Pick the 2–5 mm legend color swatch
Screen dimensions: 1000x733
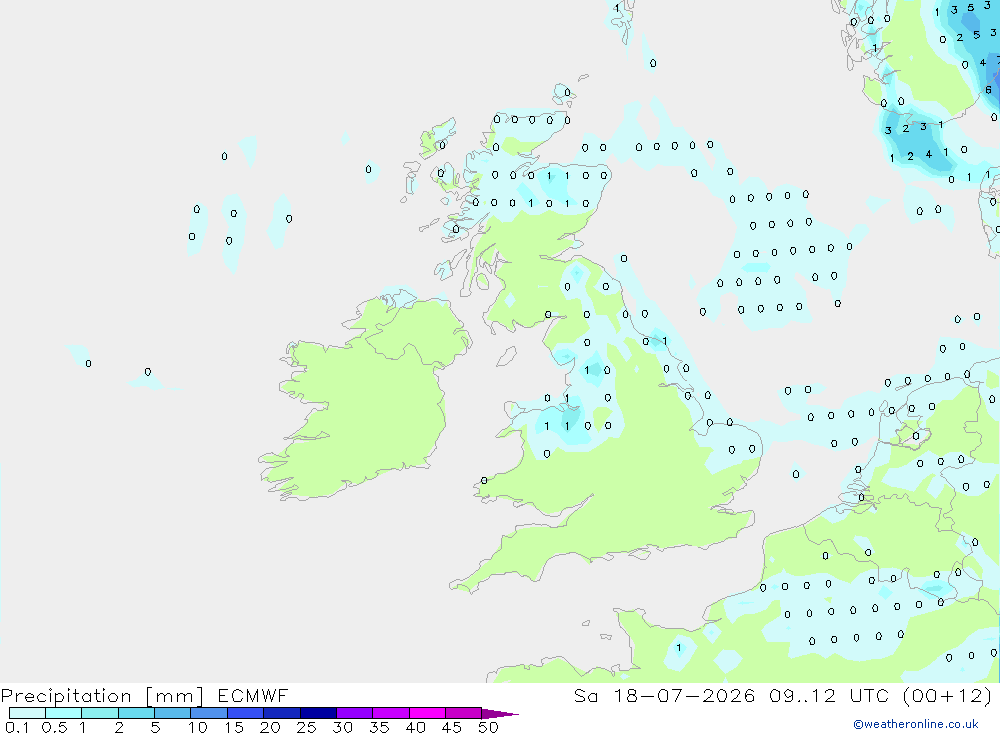136,713
